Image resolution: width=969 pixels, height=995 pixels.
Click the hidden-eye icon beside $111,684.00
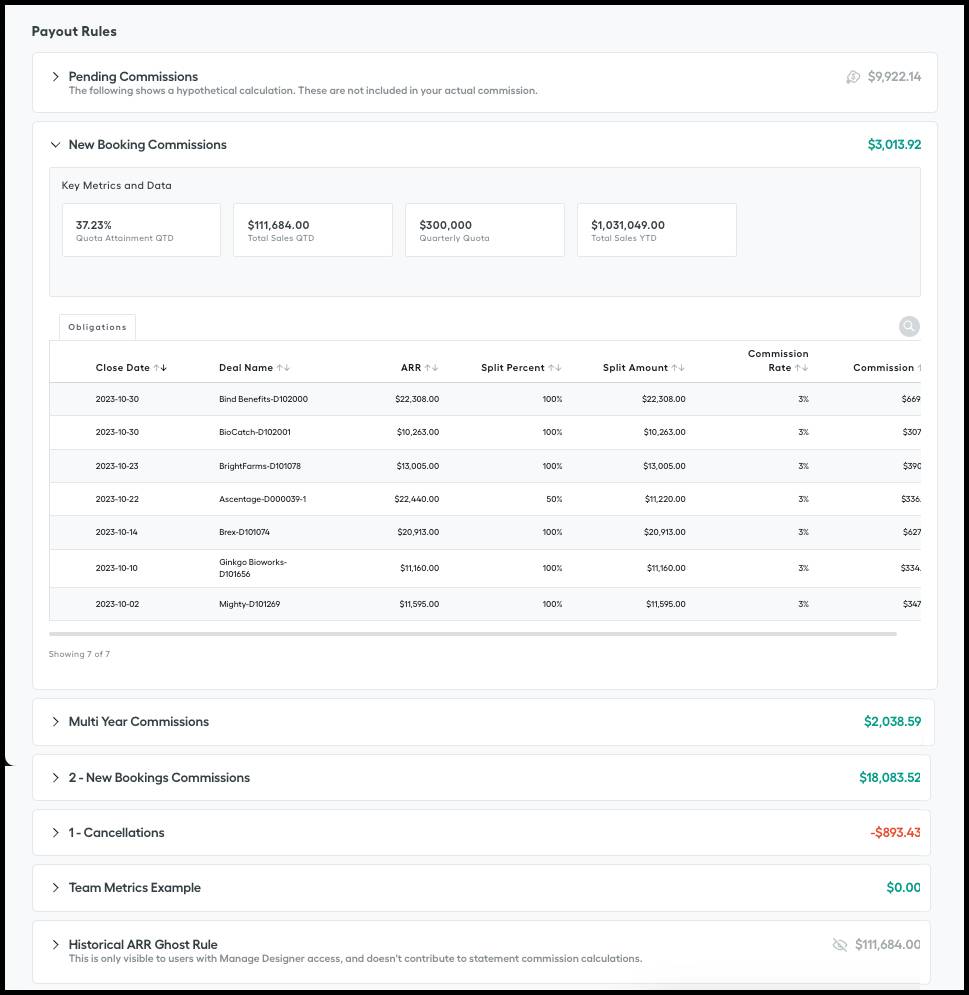pyautogui.click(x=840, y=945)
